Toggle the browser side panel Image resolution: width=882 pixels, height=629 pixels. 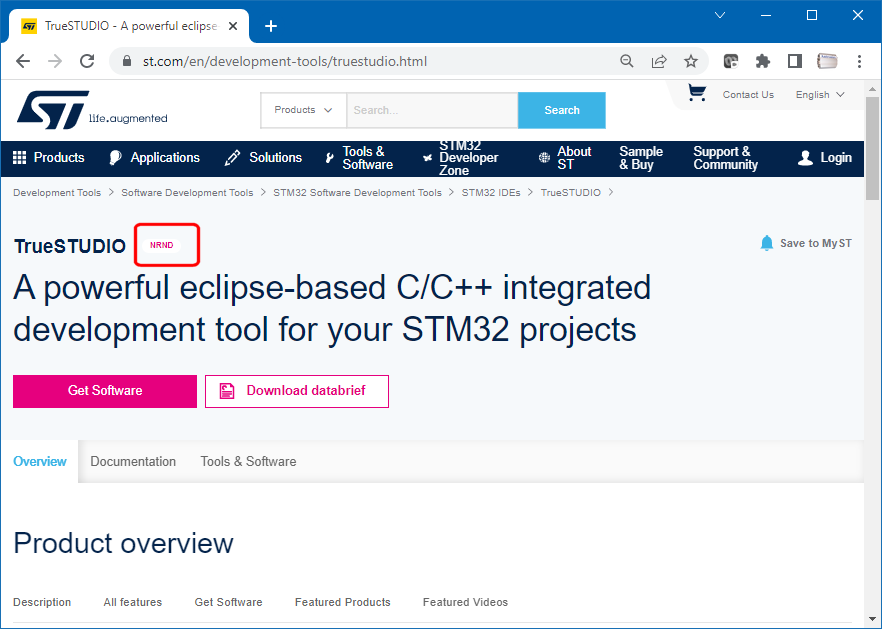click(x=794, y=61)
